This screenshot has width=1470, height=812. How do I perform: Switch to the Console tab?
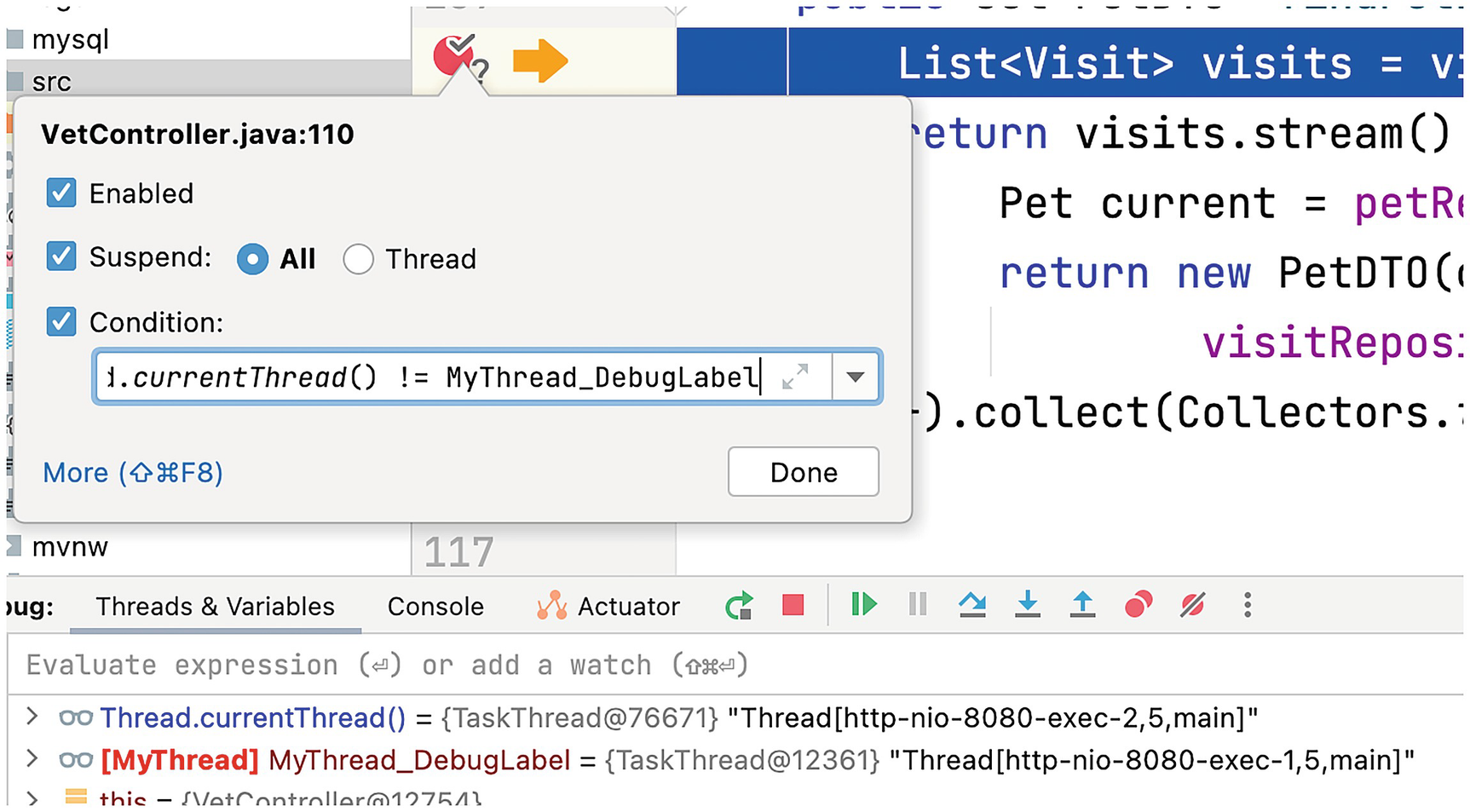(x=435, y=607)
